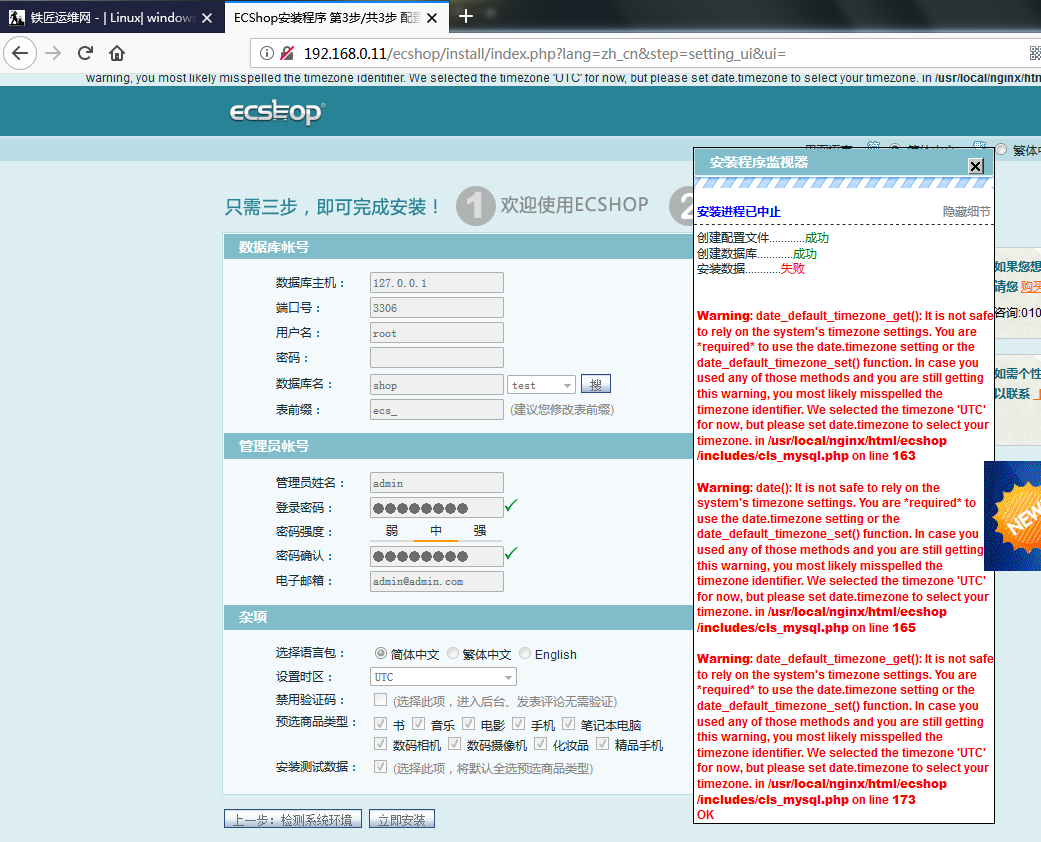Select the 繁体中文 radio at top right
This screenshot has height=842, width=1041.
(1001, 150)
